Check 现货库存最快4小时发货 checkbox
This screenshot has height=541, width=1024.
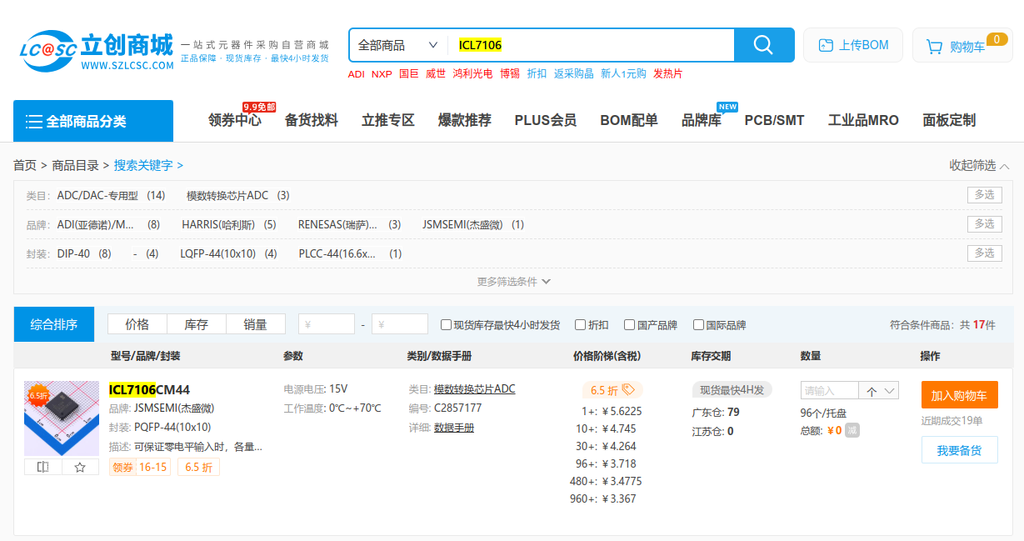click(446, 325)
